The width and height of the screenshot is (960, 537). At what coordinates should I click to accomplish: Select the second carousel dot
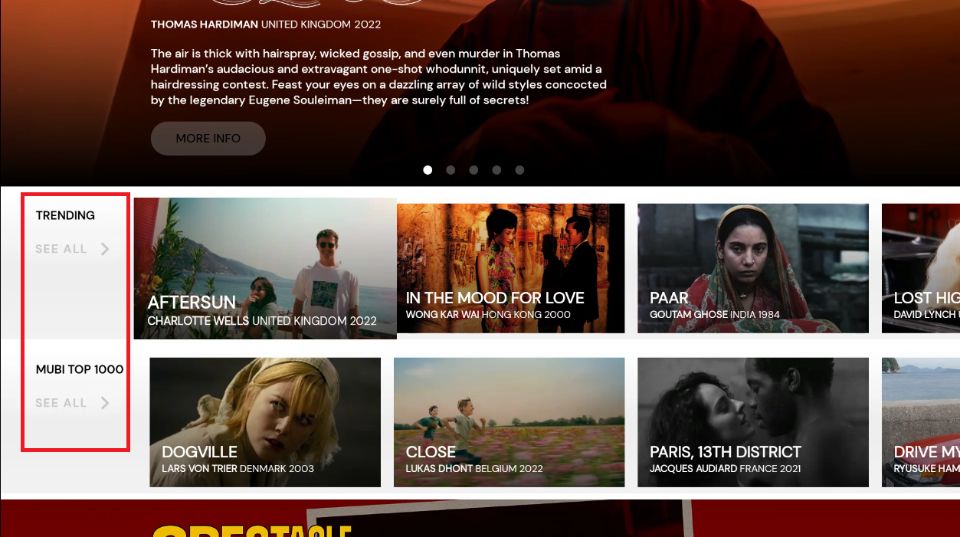[451, 170]
